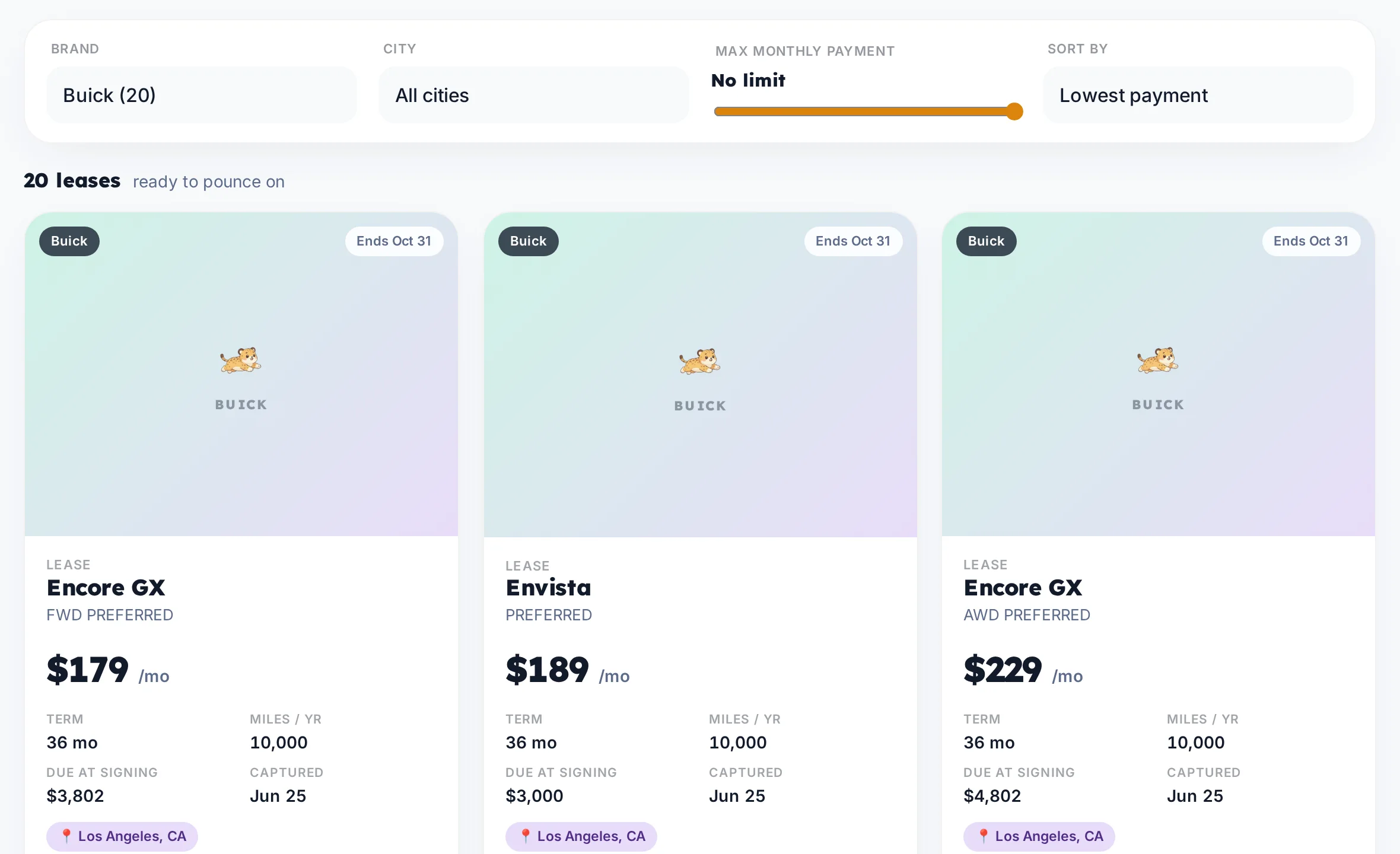This screenshot has width=1400, height=854.
Task: Click the map pin icon on the $179 lease card
Action: (66, 836)
